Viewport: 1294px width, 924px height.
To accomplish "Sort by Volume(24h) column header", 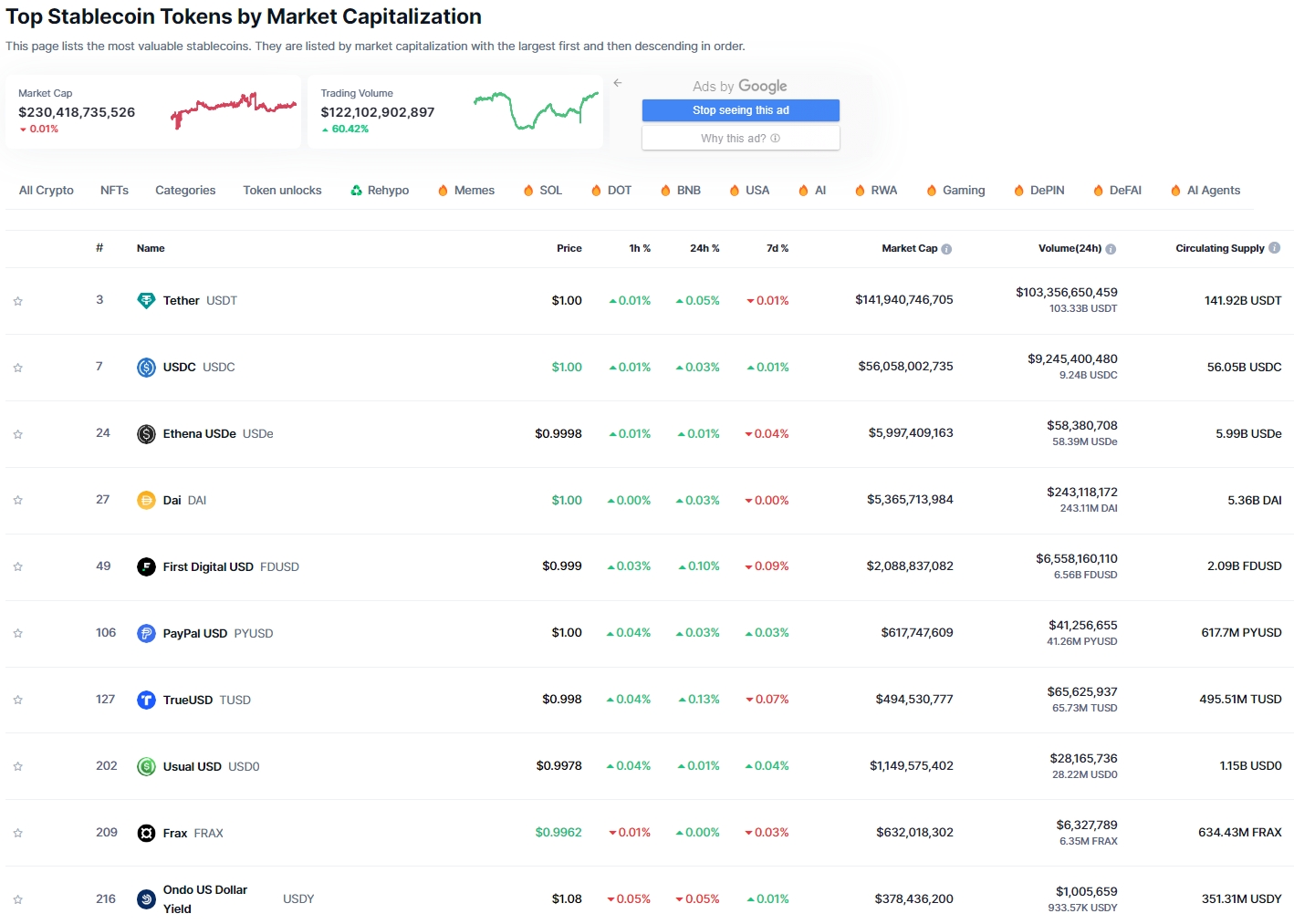I will [1069, 248].
